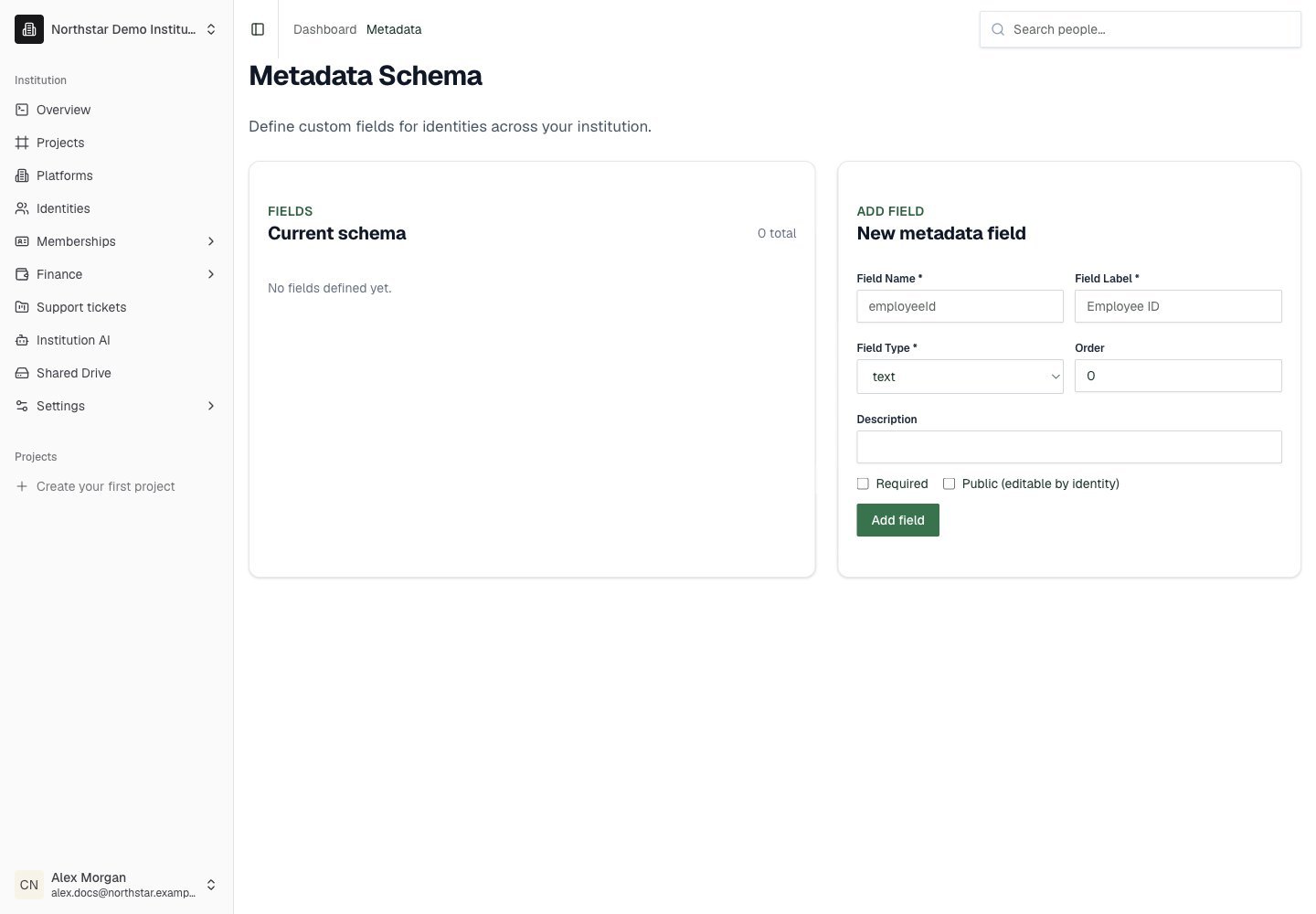
Task: Click the Projects grid icon
Action: point(22,143)
